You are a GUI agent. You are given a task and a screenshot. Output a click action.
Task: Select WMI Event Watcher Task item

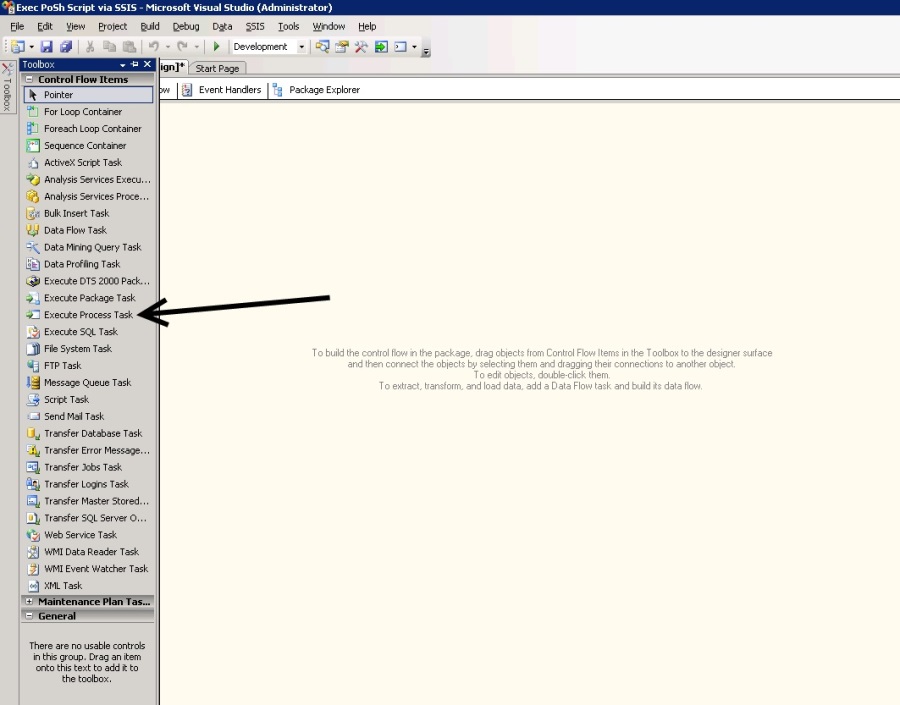coord(88,568)
